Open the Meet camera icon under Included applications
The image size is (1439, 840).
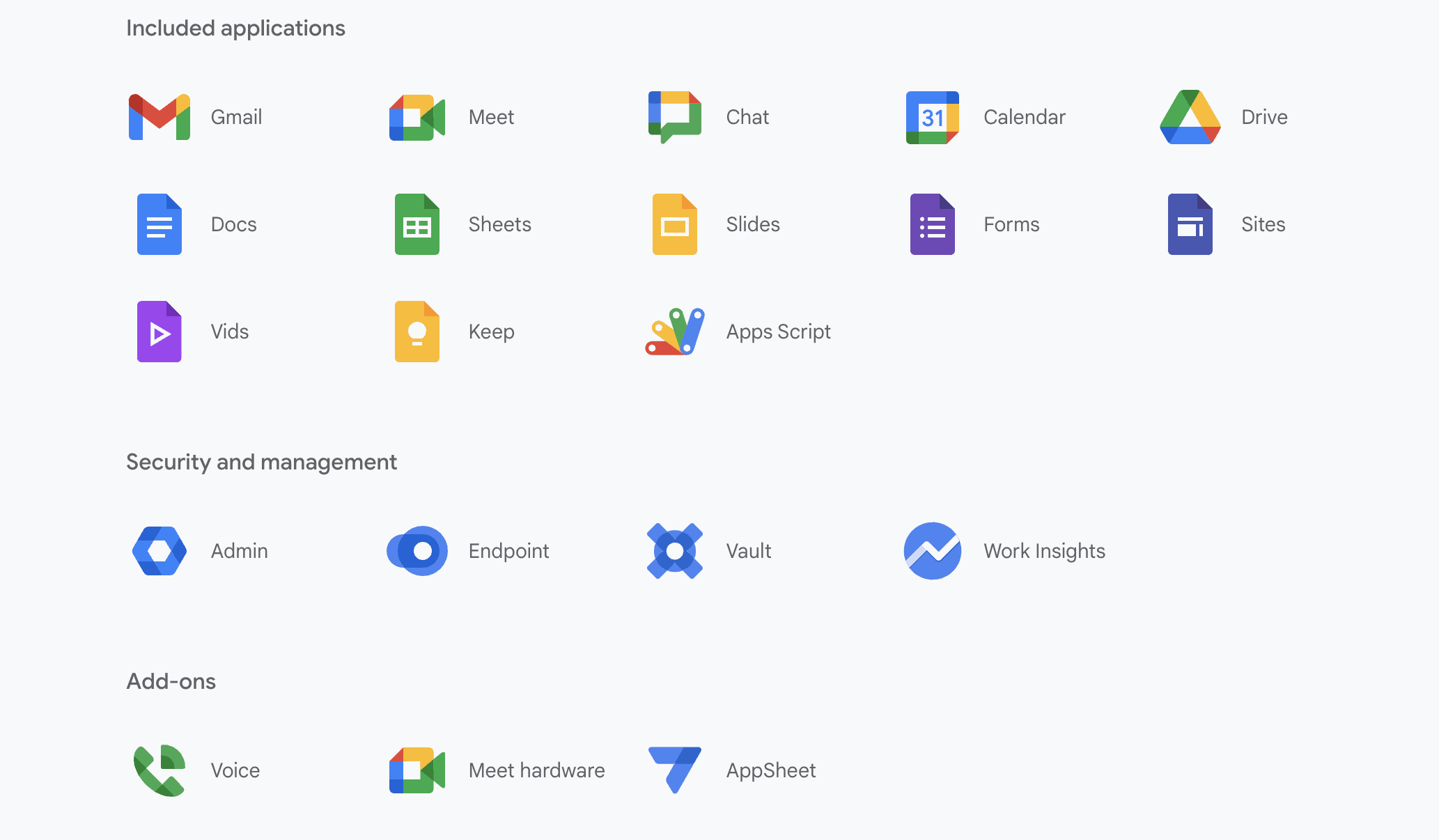pyautogui.click(x=417, y=117)
